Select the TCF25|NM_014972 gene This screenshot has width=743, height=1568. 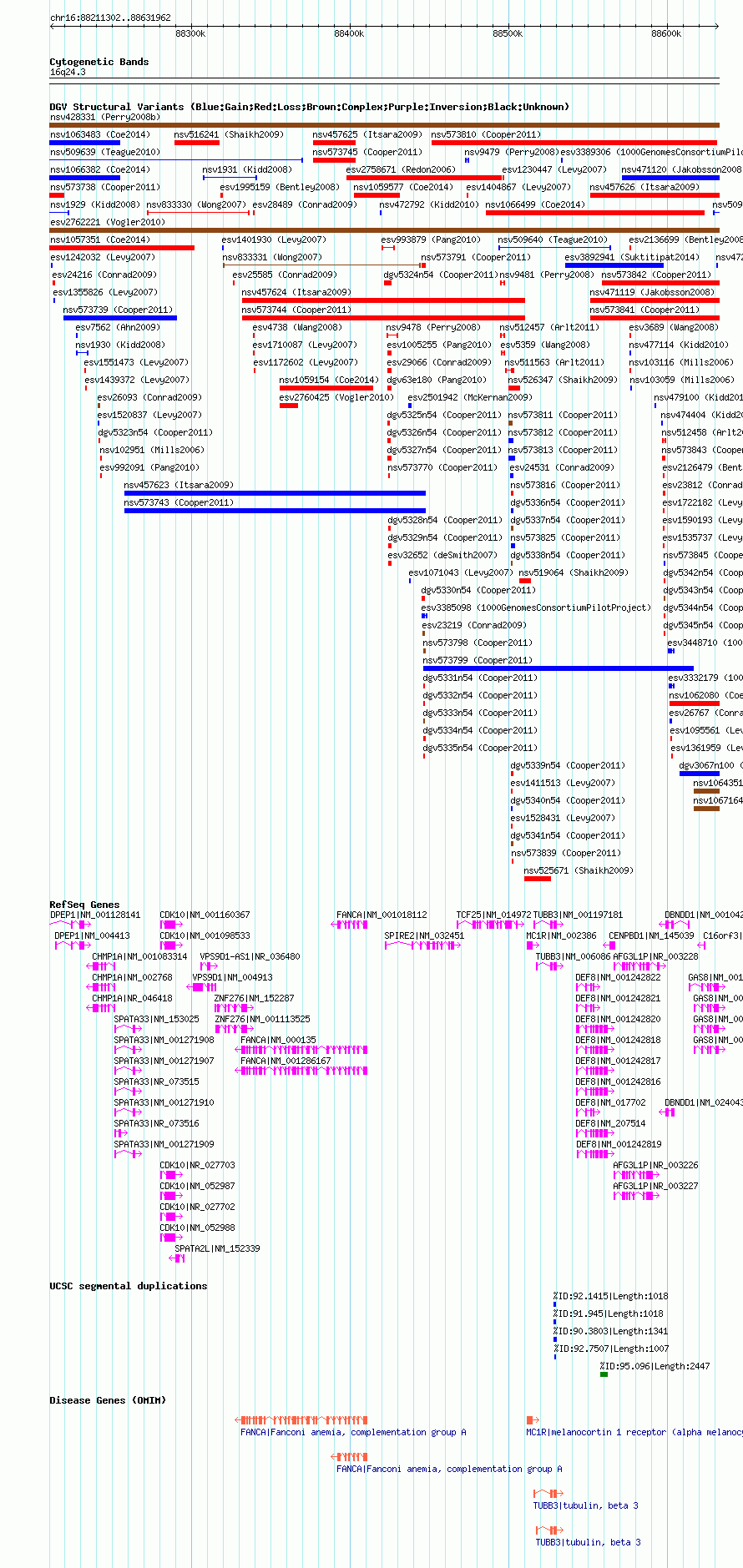point(493,915)
